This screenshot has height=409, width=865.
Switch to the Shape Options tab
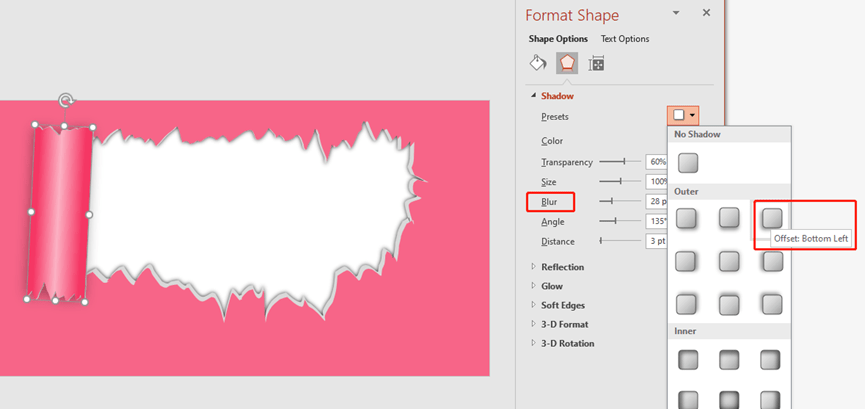(x=558, y=39)
